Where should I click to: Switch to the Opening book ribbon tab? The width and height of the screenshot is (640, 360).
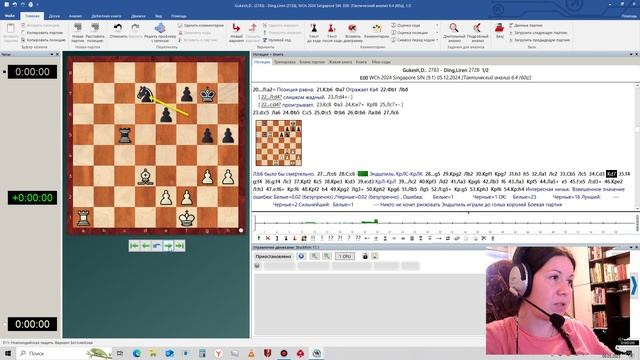[106, 16]
